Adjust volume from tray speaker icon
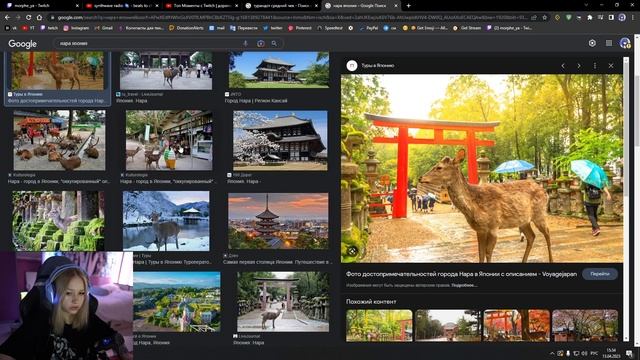 [x=584, y=353]
